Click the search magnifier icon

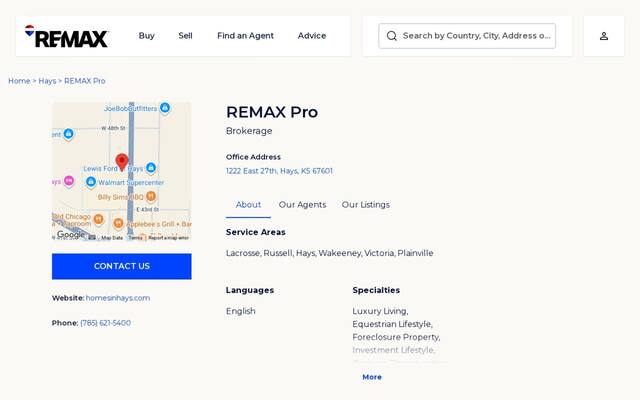pyautogui.click(x=391, y=36)
